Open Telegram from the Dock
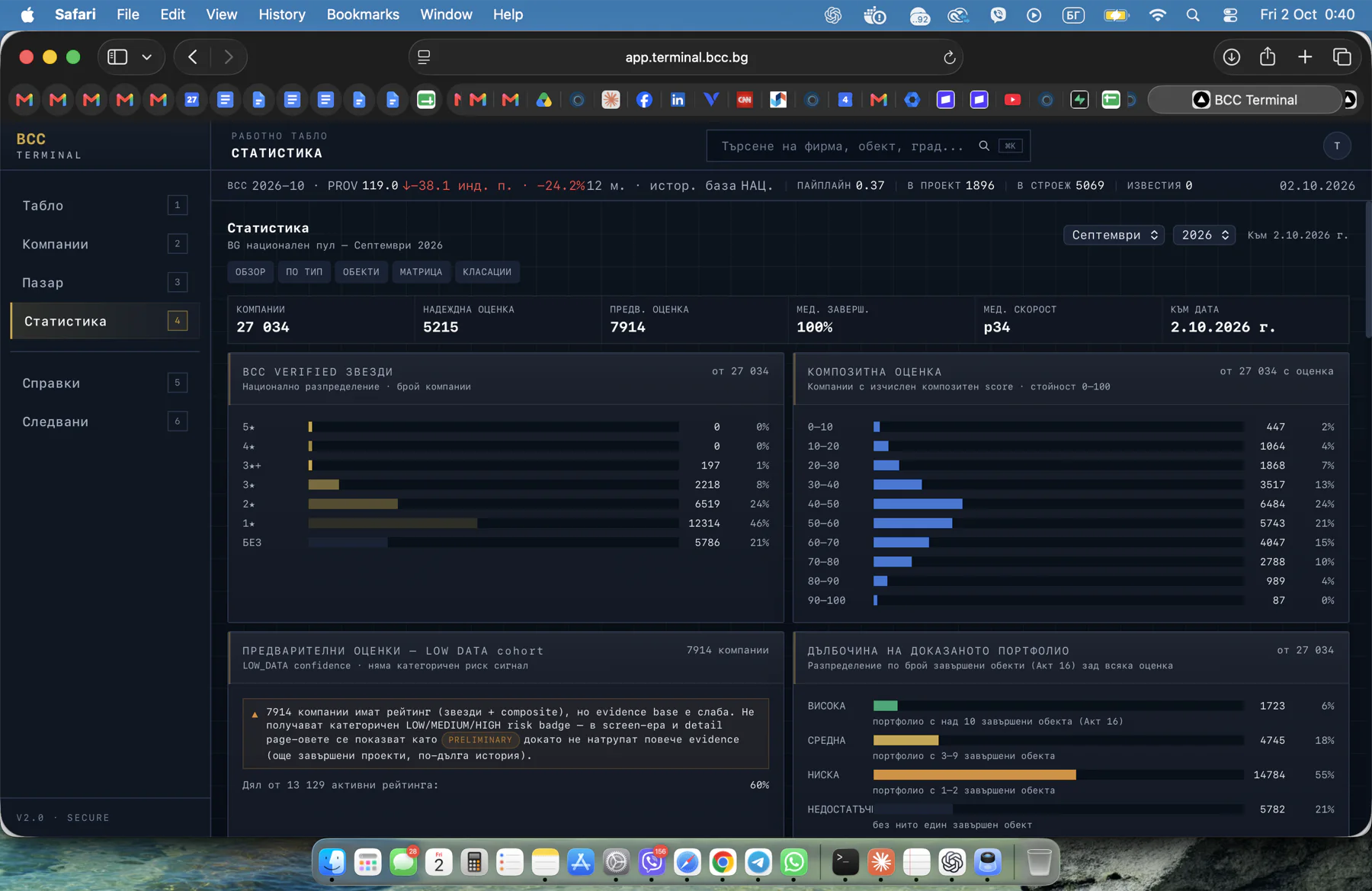Viewport: 1372px width, 891px height. [758, 862]
